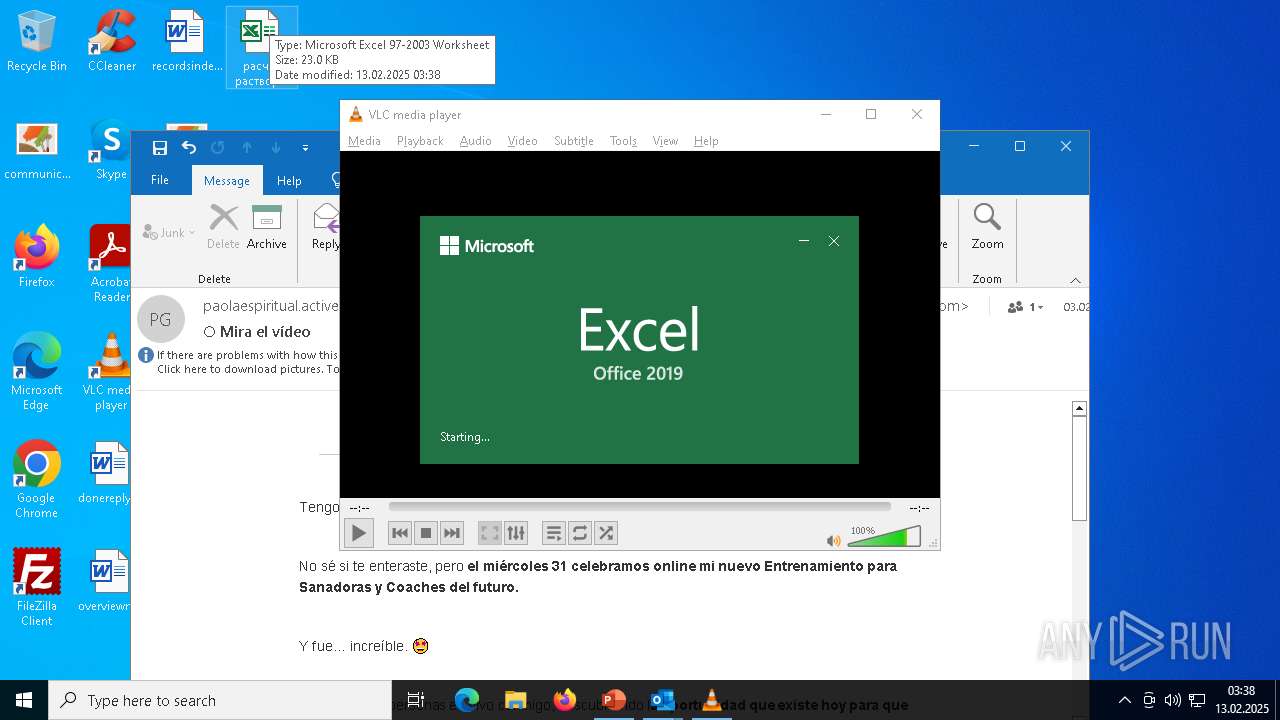Open VLC Subtitle menu
Viewport: 1280px width, 720px height.
pyautogui.click(x=574, y=141)
